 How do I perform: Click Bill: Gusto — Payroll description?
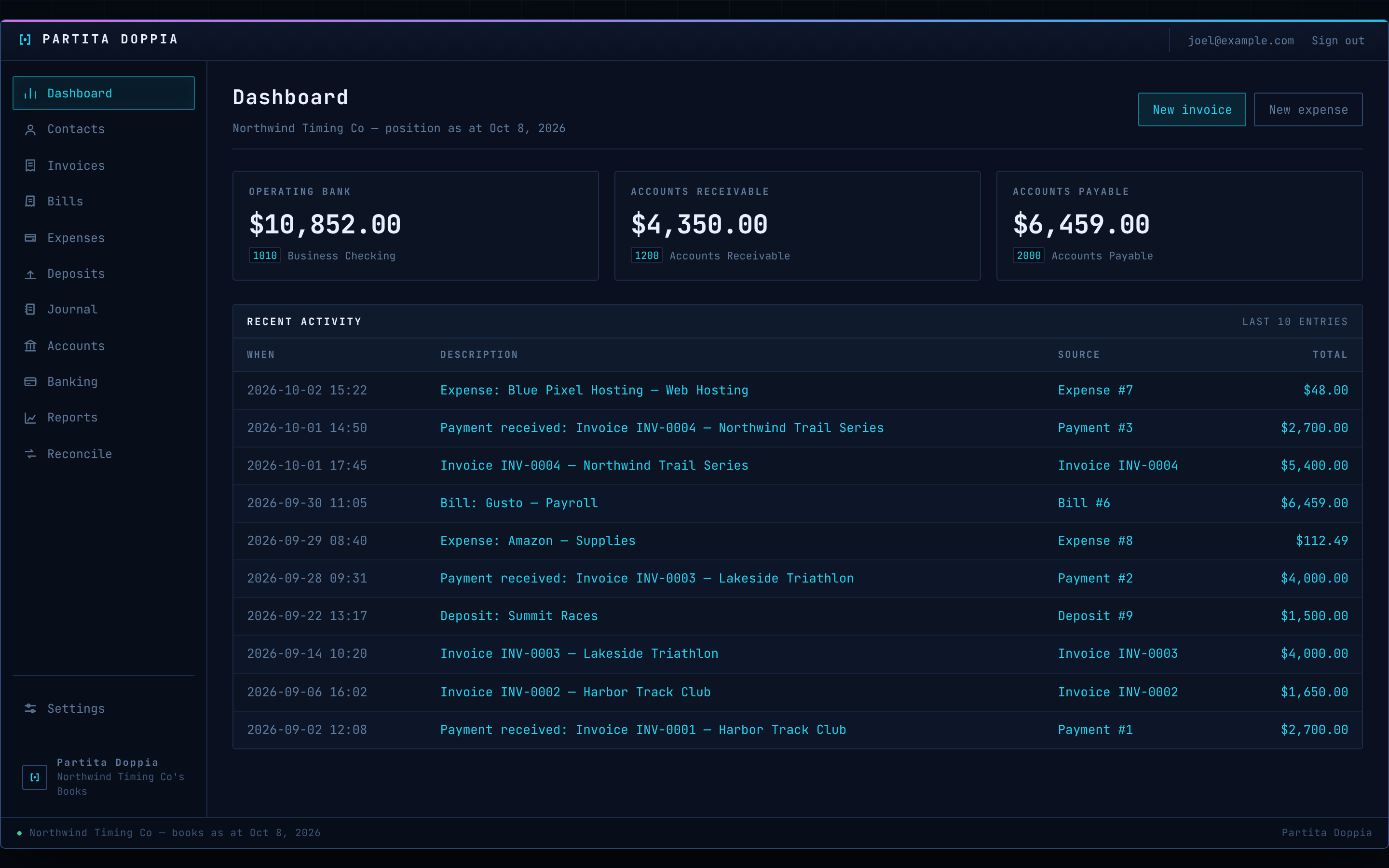click(519, 503)
